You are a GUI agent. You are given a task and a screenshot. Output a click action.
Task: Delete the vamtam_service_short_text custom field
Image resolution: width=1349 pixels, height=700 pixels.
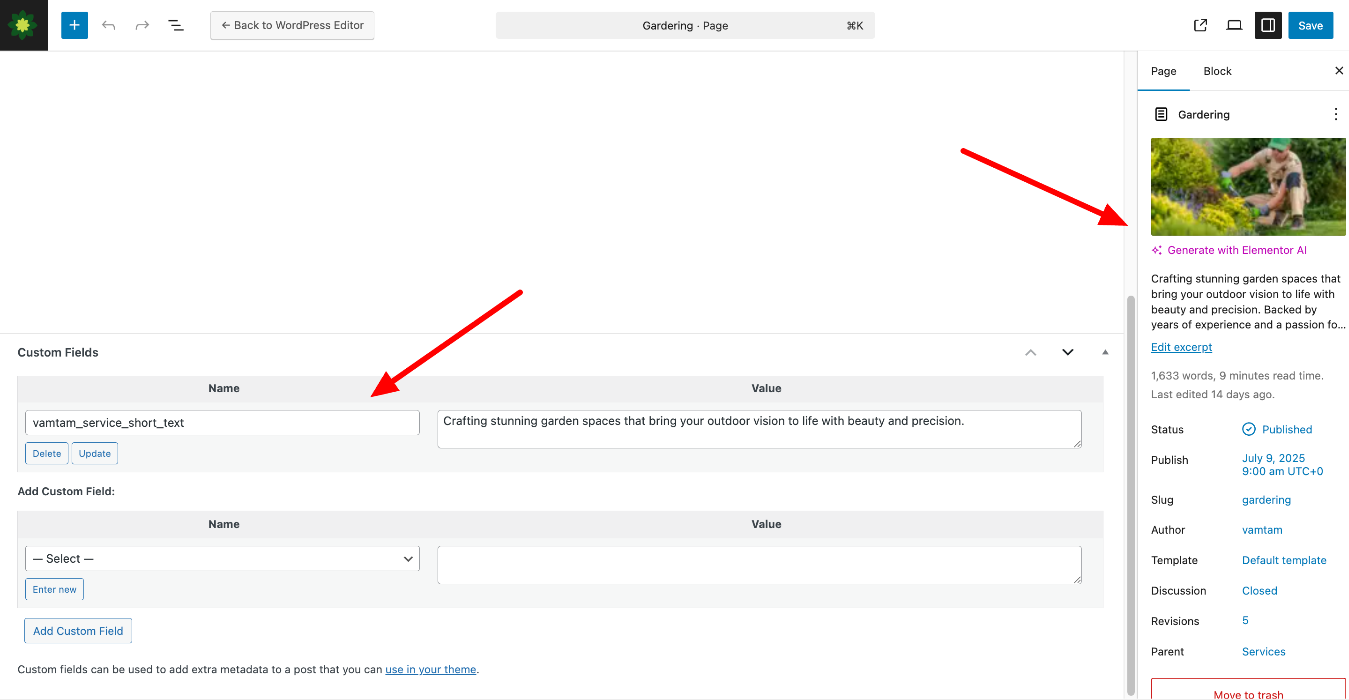point(47,454)
